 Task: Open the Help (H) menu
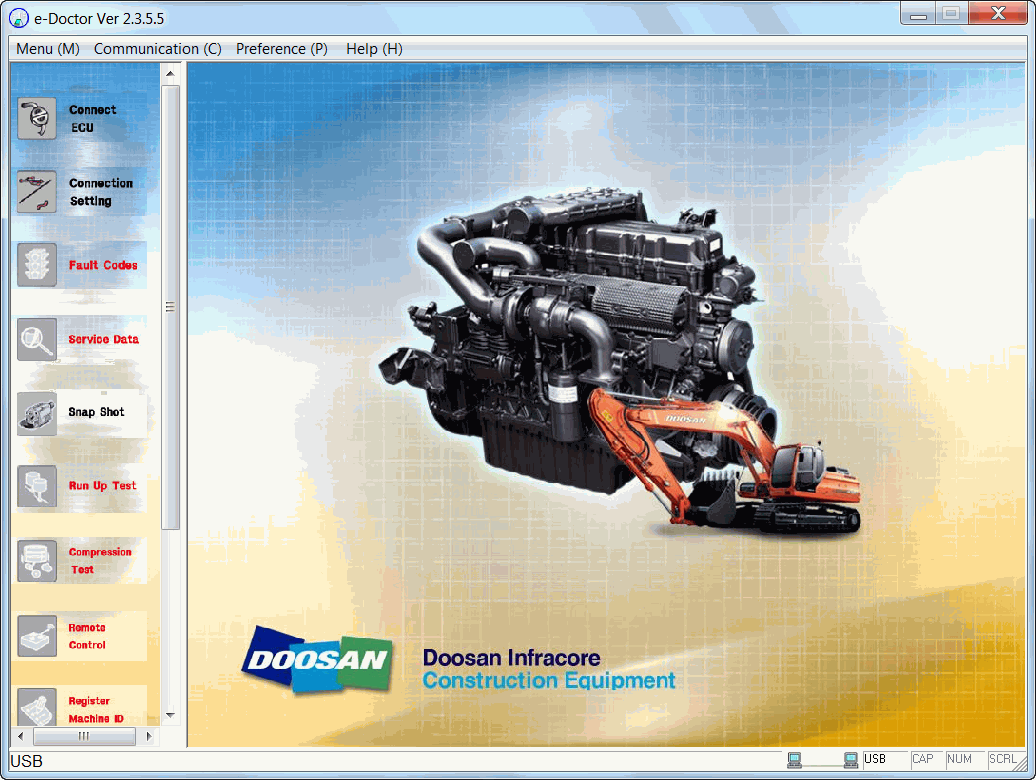click(373, 48)
